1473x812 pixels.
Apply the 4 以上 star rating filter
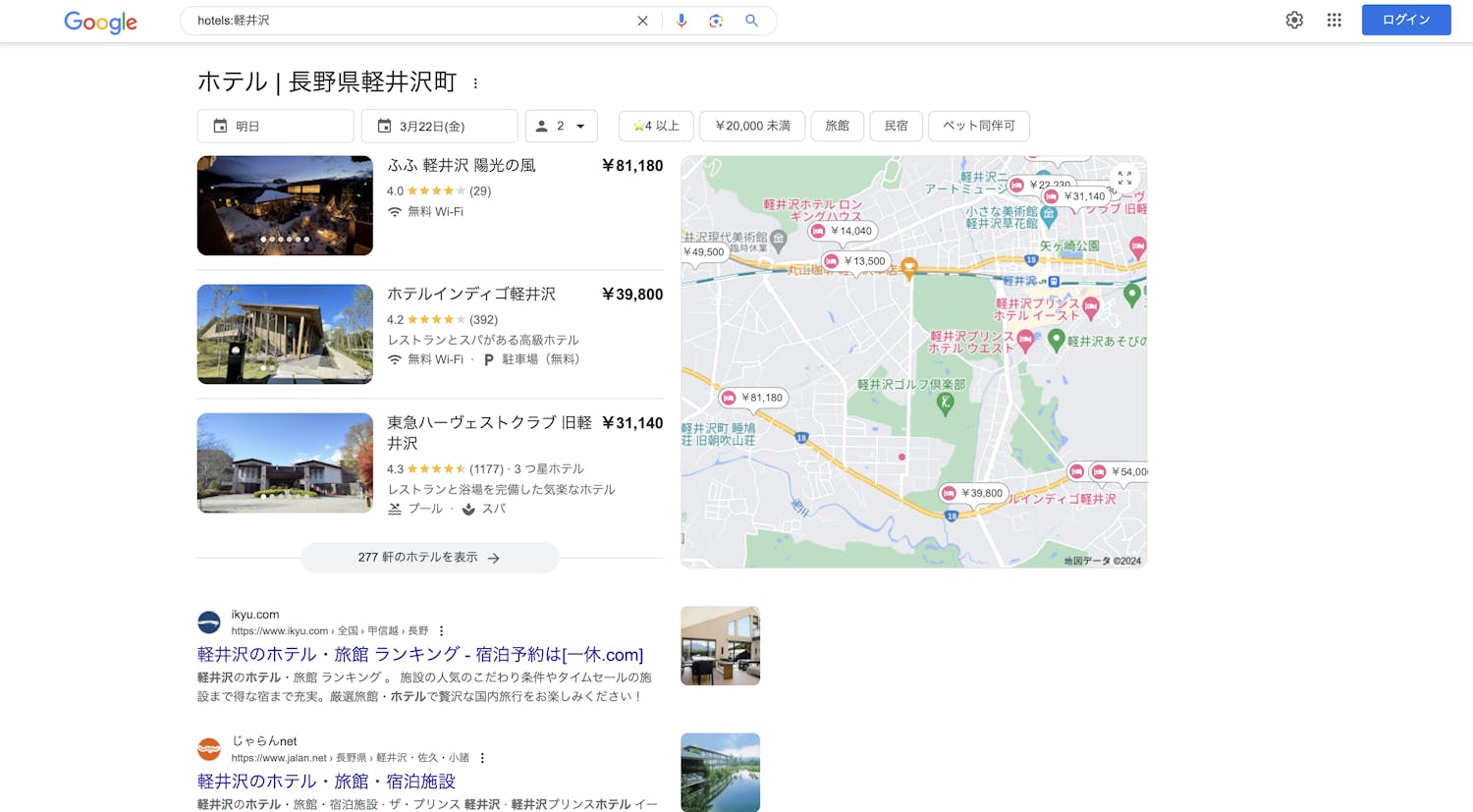[x=656, y=126]
